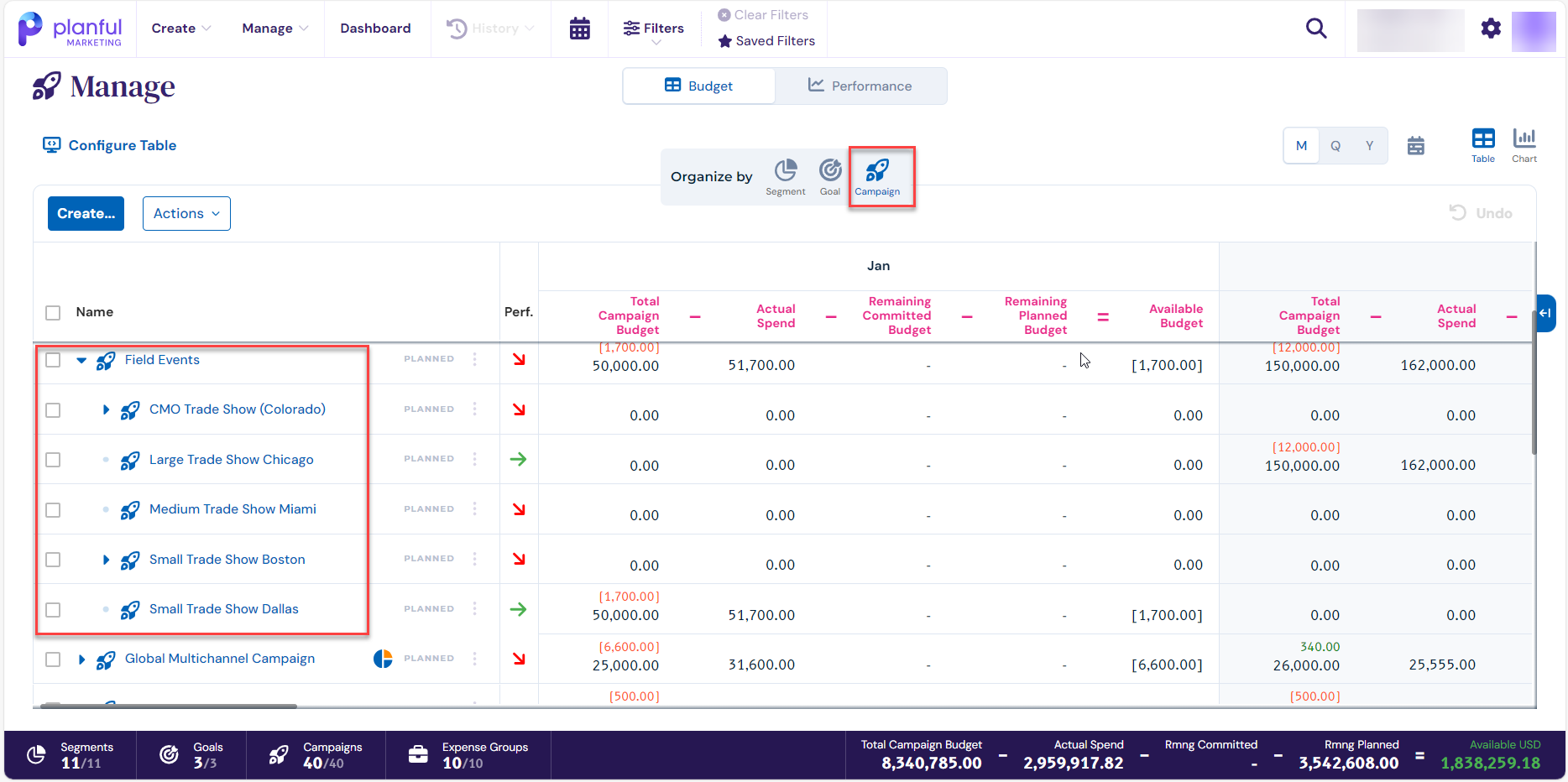Click Goals target icon in footer

tap(169, 755)
